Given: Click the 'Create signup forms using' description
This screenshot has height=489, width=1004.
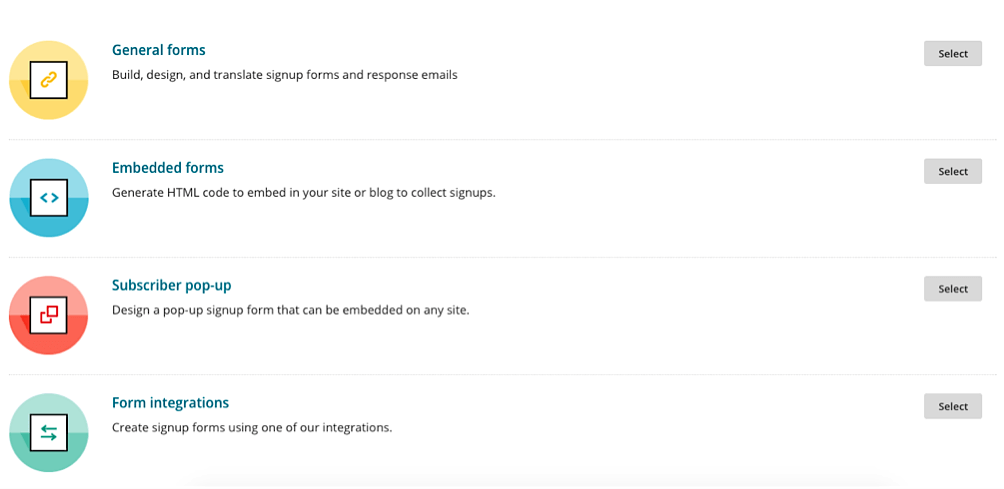Looking at the screenshot, I should 252,428.
